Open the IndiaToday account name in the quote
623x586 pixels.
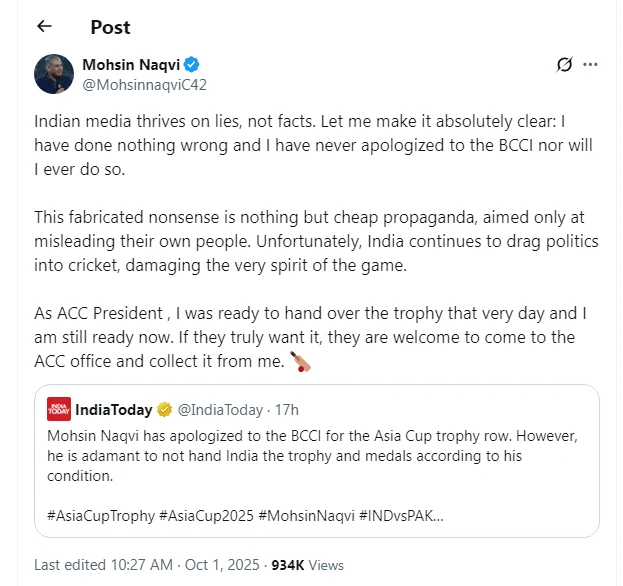pos(114,409)
